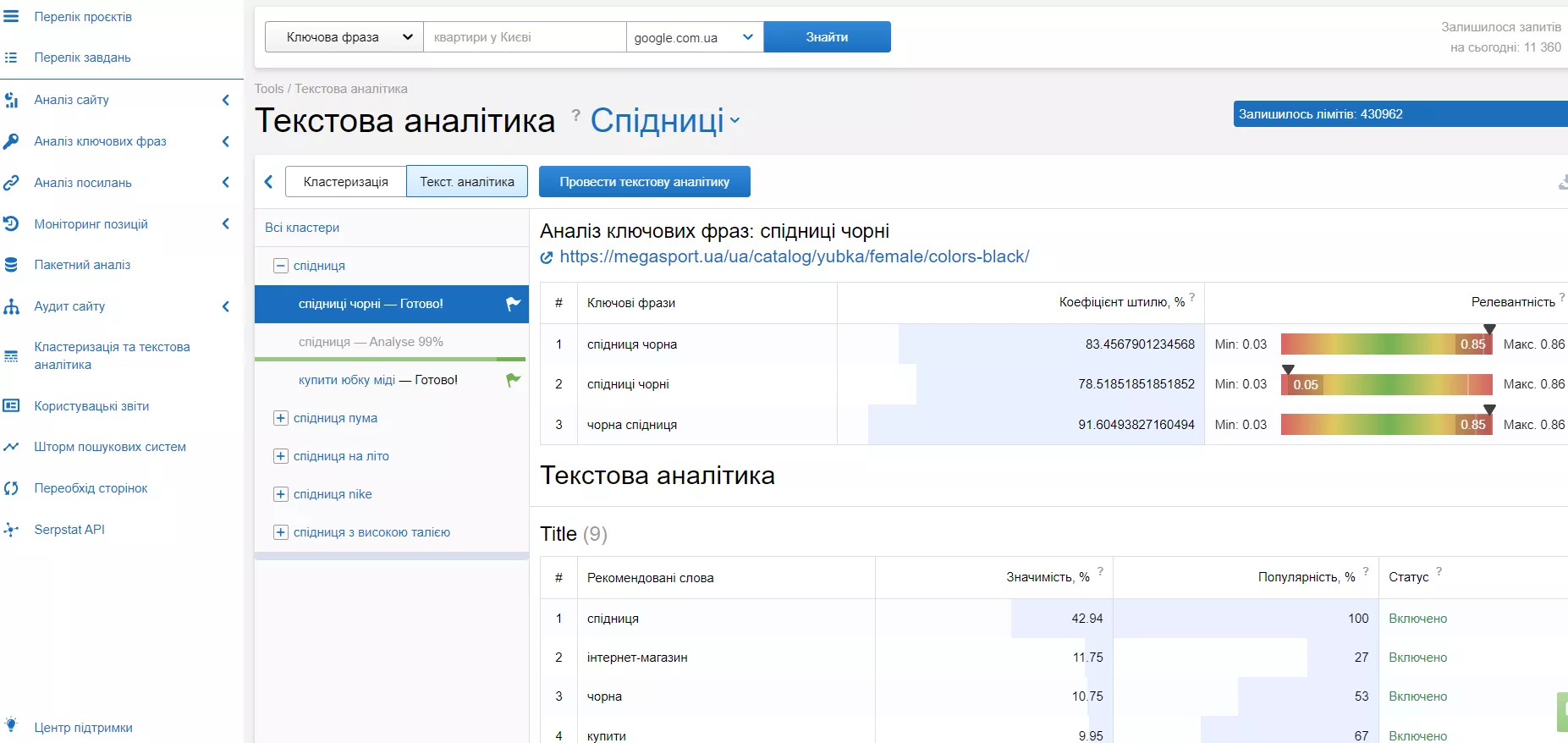Click the help icon beside Статус column

coord(1439,571)
